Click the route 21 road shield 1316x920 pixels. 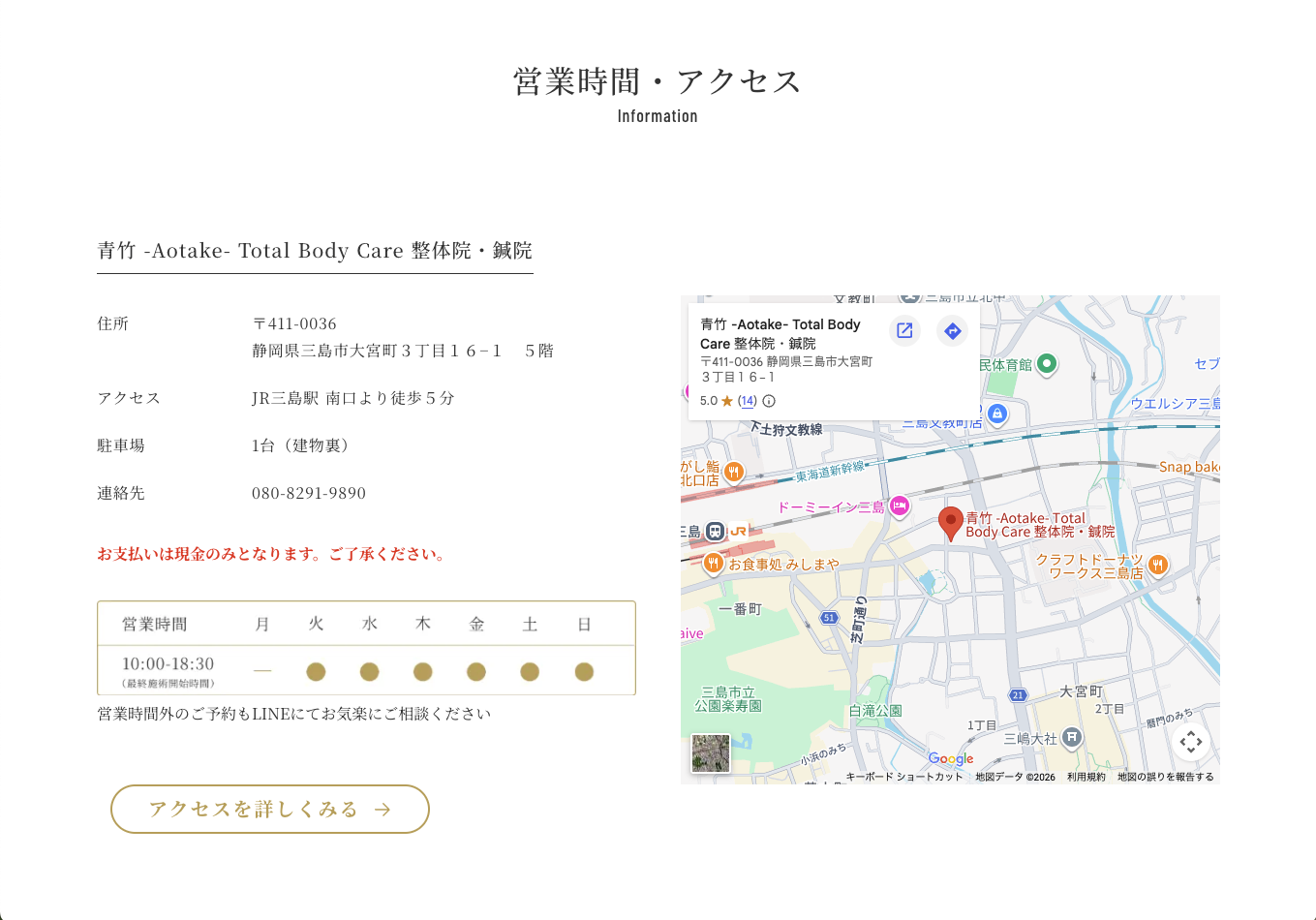click(1018, 695)
